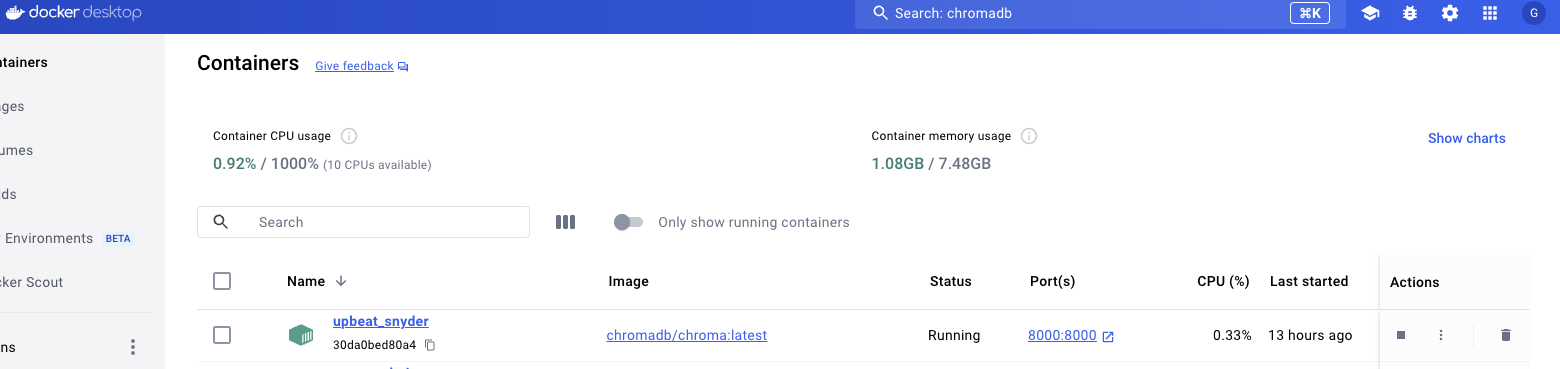
Task: Click the containers Search input field
Action: pos(363,222)
